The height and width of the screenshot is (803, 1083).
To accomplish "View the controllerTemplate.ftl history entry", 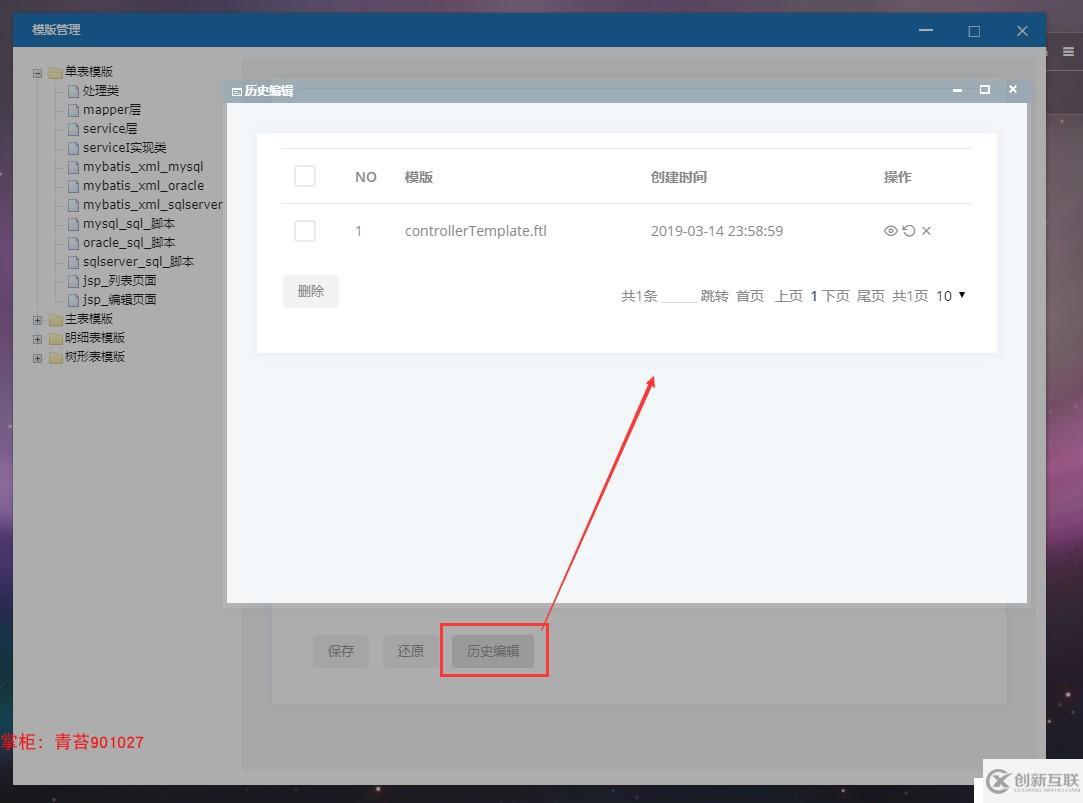I will [x=890, y=231].
